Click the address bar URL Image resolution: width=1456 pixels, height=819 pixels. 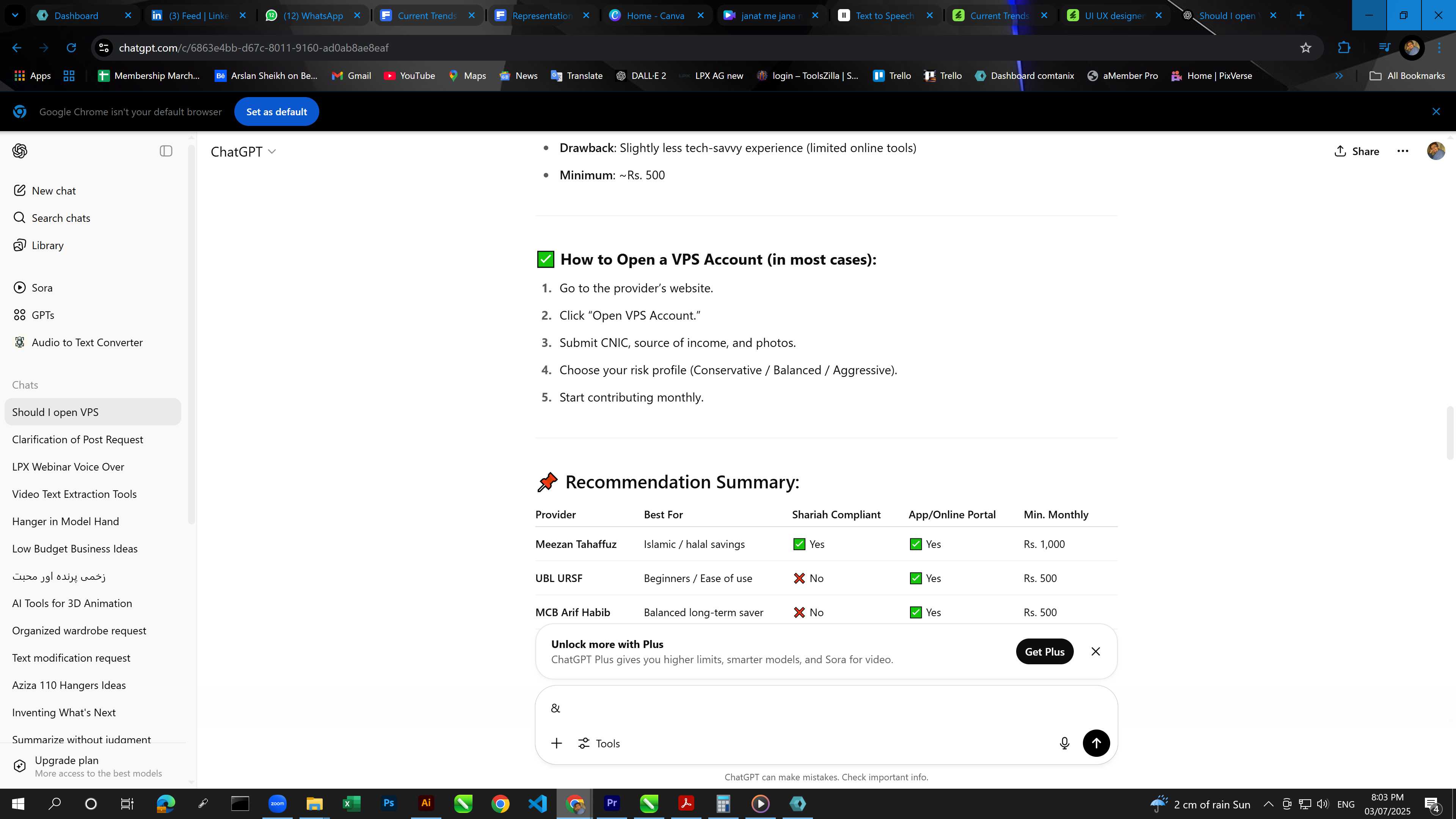[254, 48]
